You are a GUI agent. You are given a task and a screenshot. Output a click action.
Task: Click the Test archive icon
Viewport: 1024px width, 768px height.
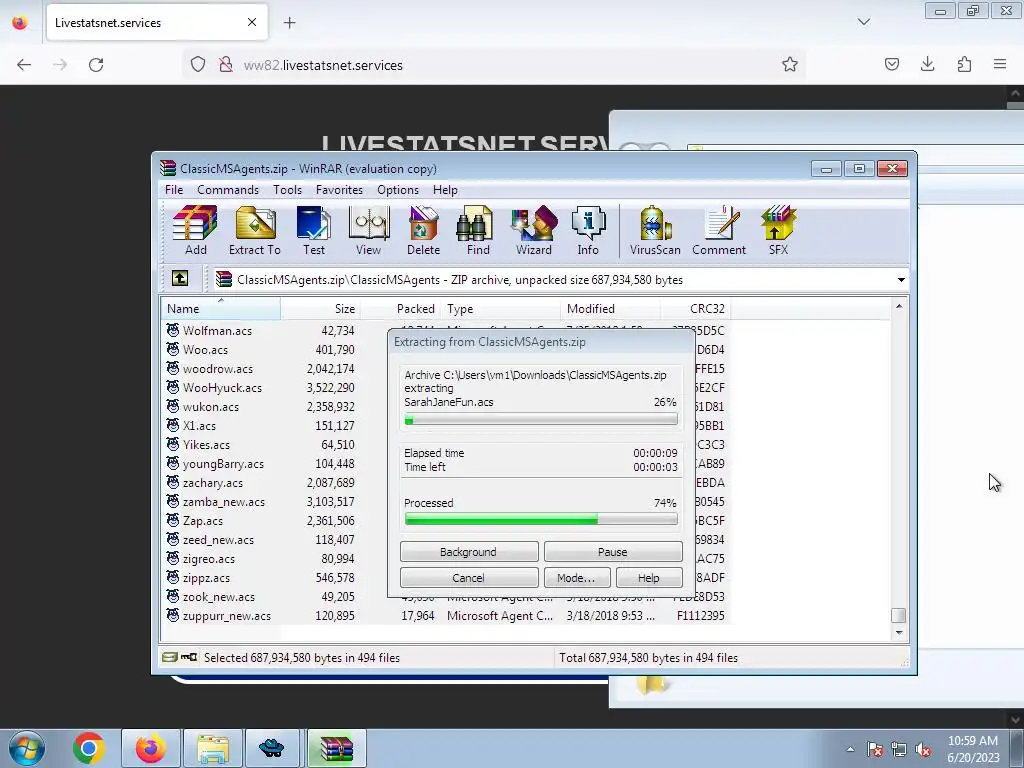pyautogui.click(x=313, y=231)
